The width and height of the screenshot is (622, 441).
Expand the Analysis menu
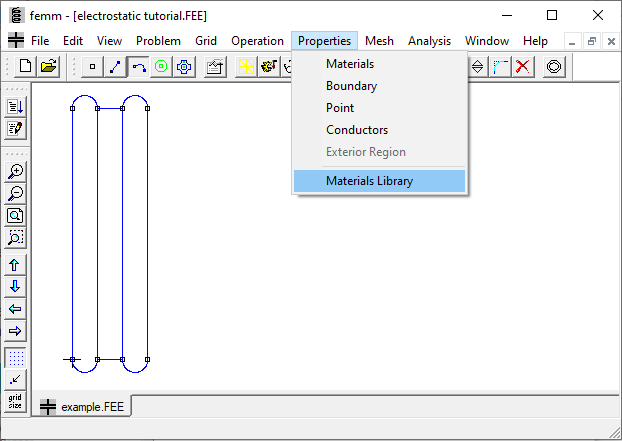tap(429, 41)
